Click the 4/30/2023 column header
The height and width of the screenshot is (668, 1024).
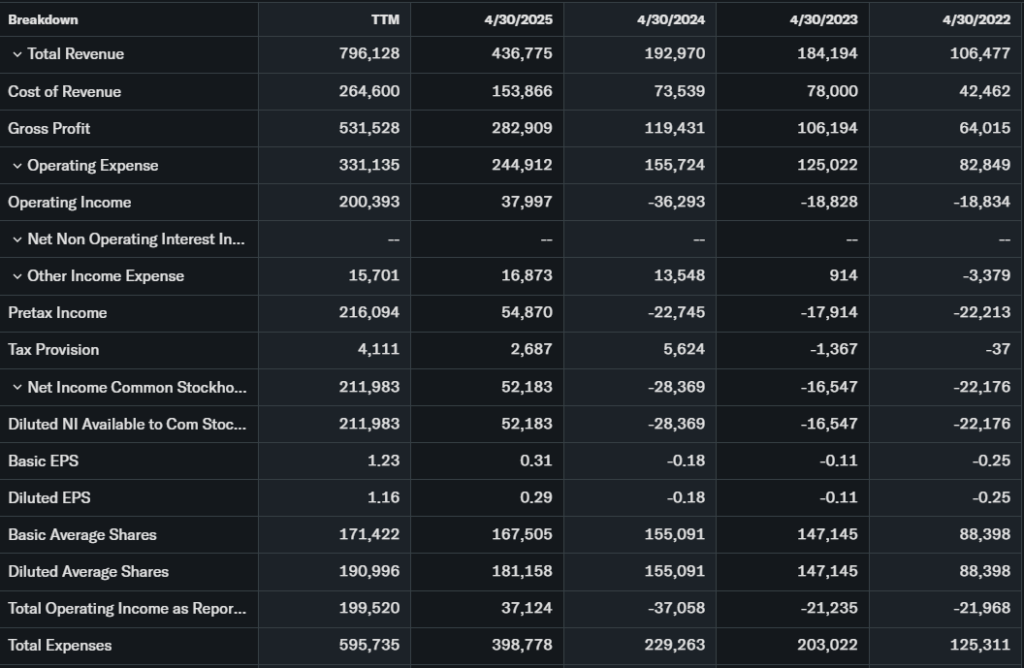tap(828, 20)
